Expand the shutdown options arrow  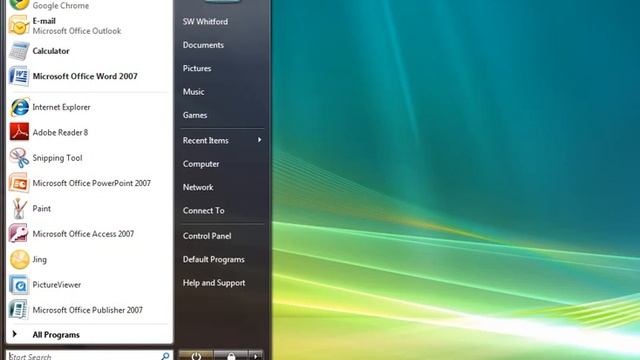coord(256,356)
